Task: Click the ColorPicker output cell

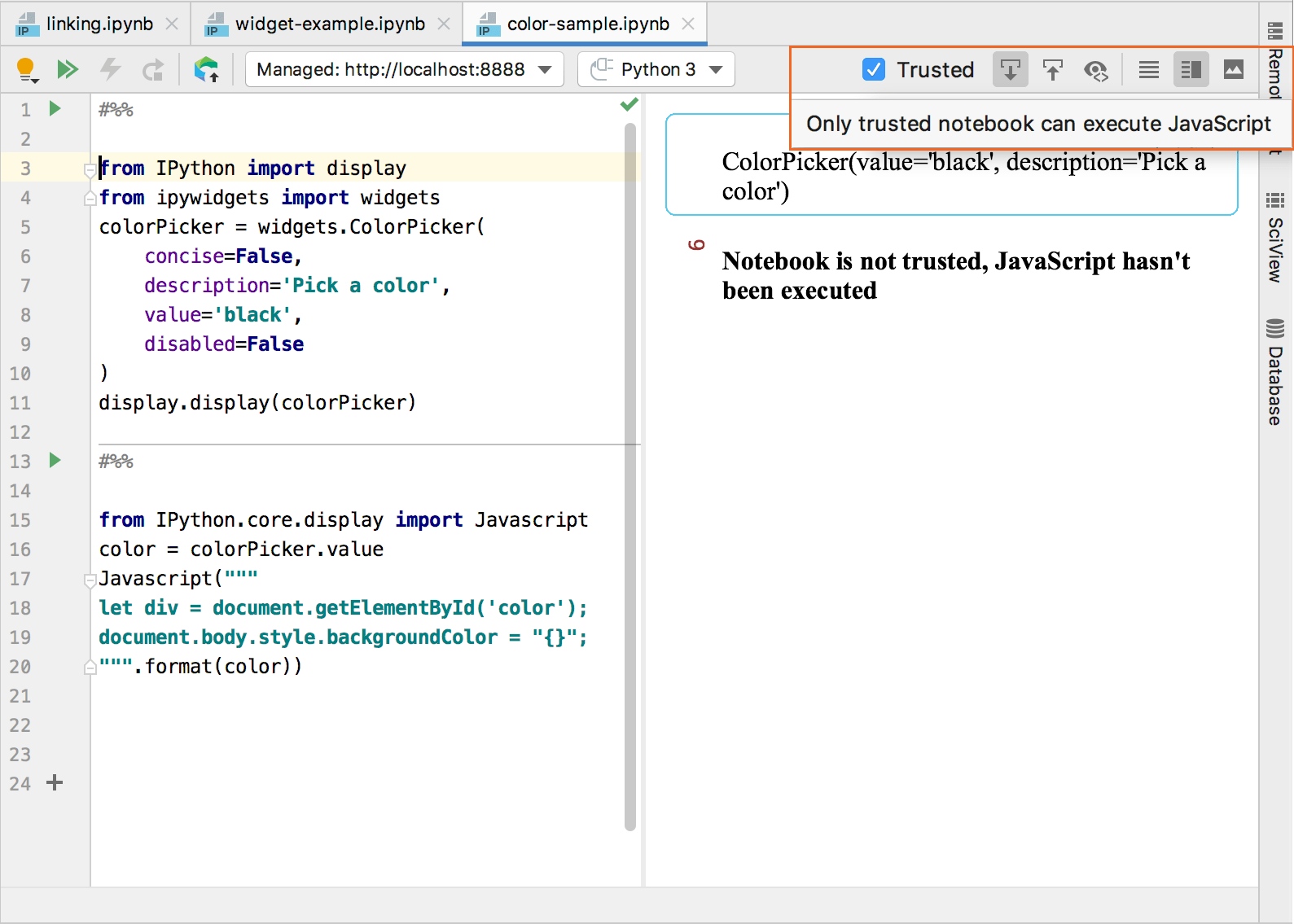Action: click(951, 164)
